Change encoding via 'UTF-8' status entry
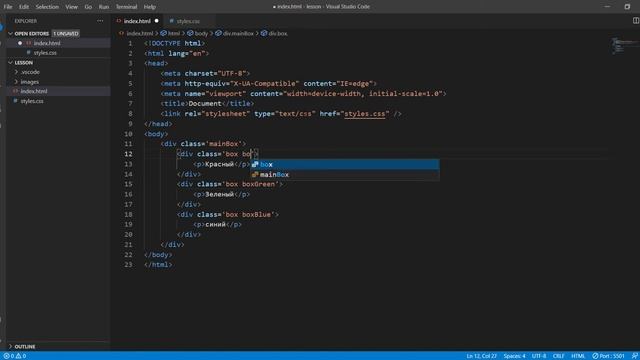The image size is (640, 360). click(x=539, y=356)
